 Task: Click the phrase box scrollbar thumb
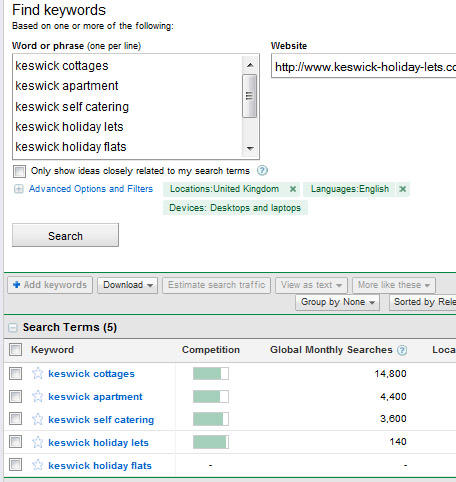click(x=250, y=96)
